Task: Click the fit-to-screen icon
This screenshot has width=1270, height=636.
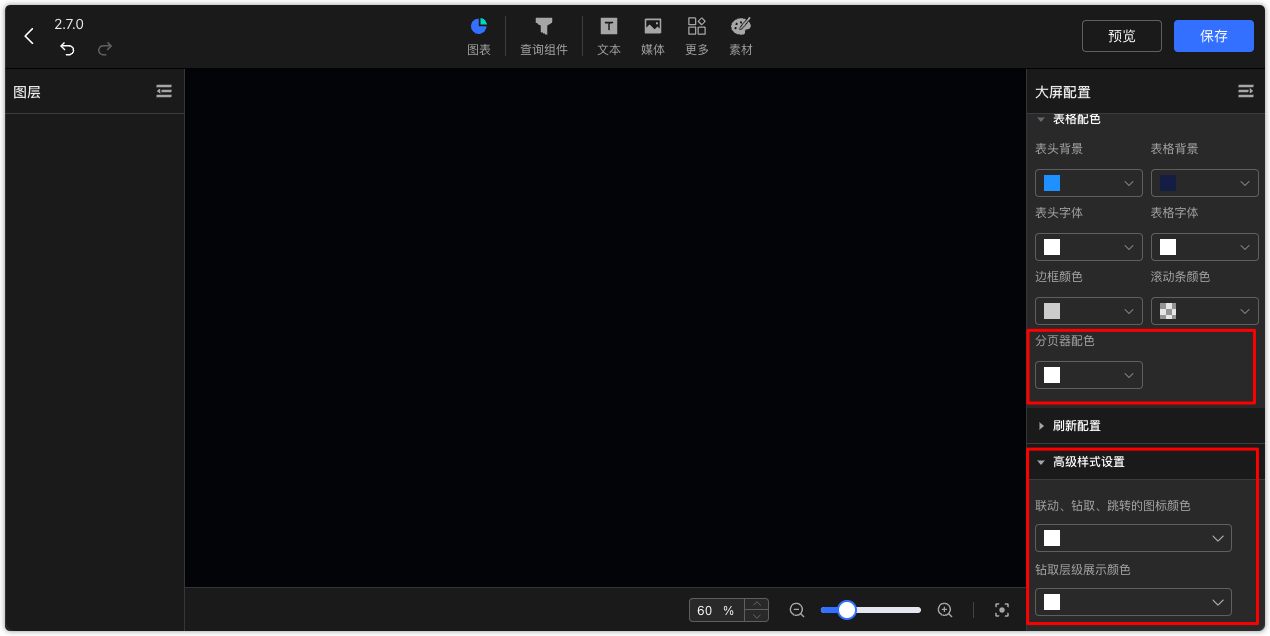Action: [1002, 610]
